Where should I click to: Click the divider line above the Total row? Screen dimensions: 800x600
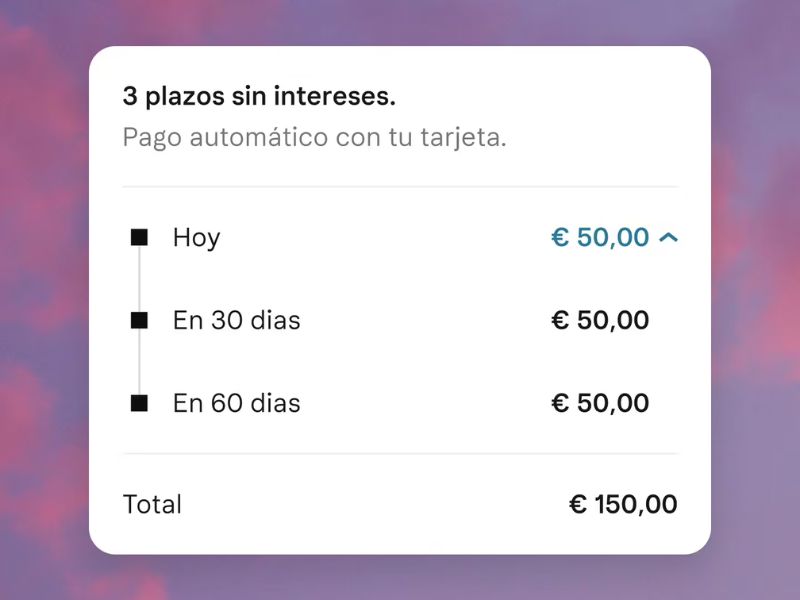coord(400,454)
